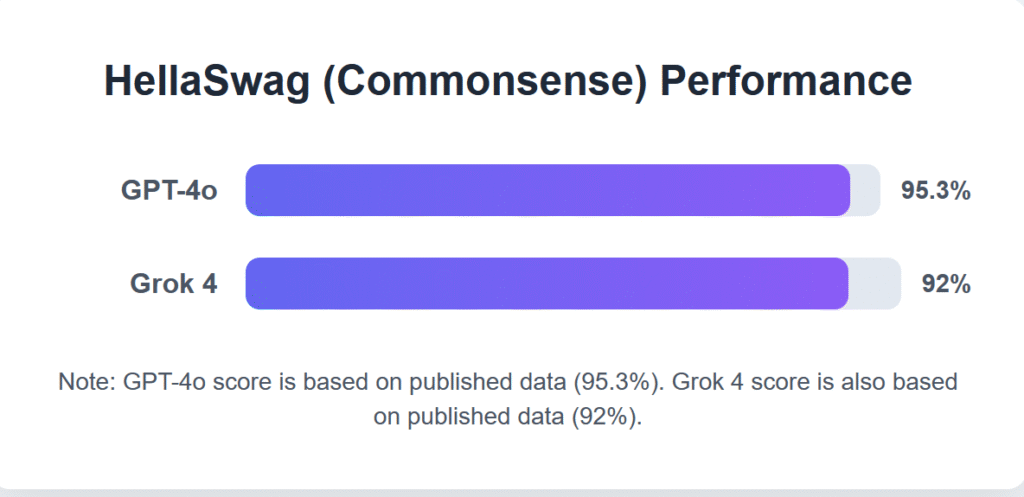Click the note text about published data
Screen dimensions: 1024x497
click(507, 399)
